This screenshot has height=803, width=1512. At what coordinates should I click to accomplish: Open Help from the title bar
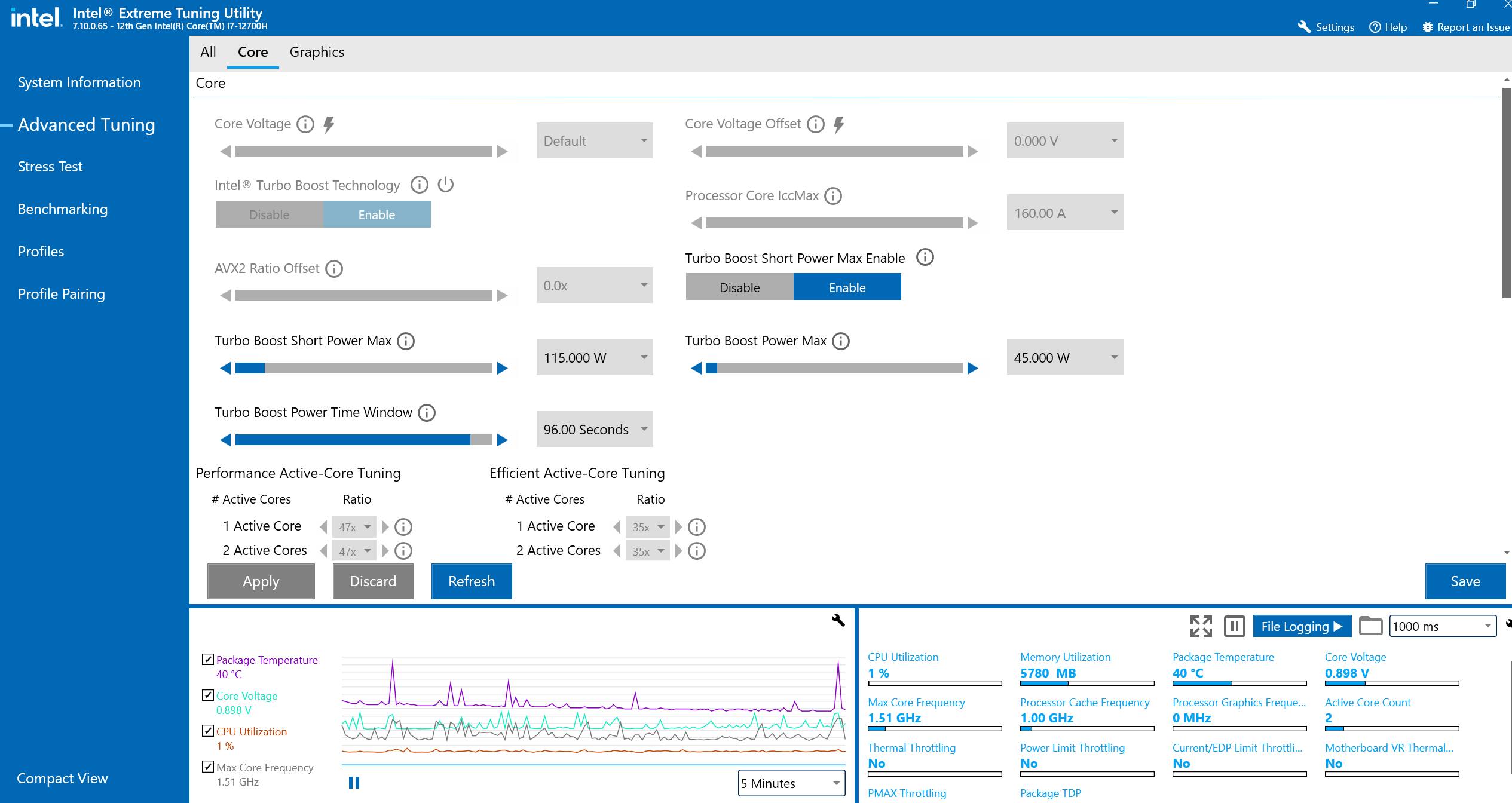pyautogui.click(x=1388, y=27)
